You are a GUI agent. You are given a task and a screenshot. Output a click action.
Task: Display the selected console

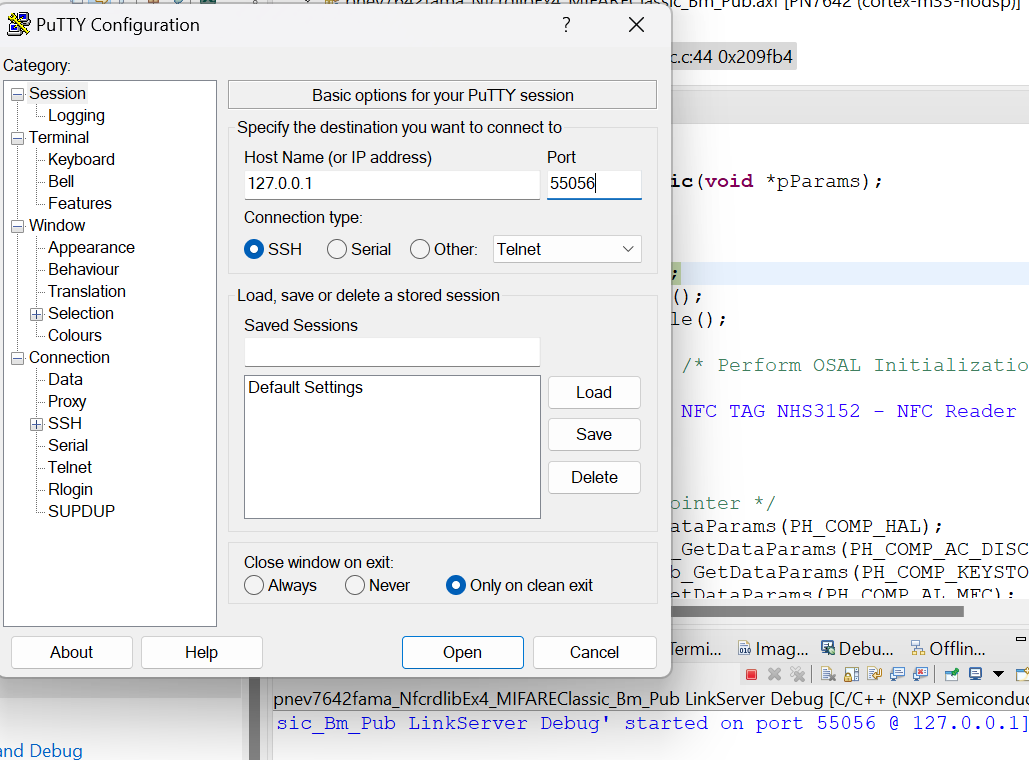pos(975,674)
